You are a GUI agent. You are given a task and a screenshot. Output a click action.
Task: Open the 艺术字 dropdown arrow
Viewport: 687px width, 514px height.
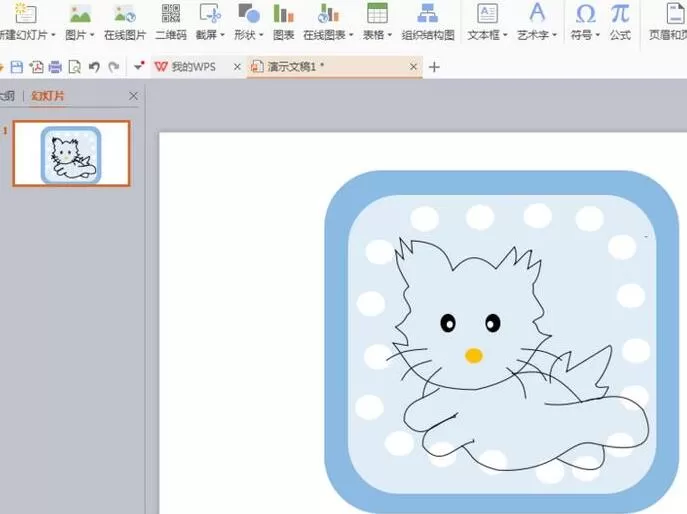coord(554,35)
